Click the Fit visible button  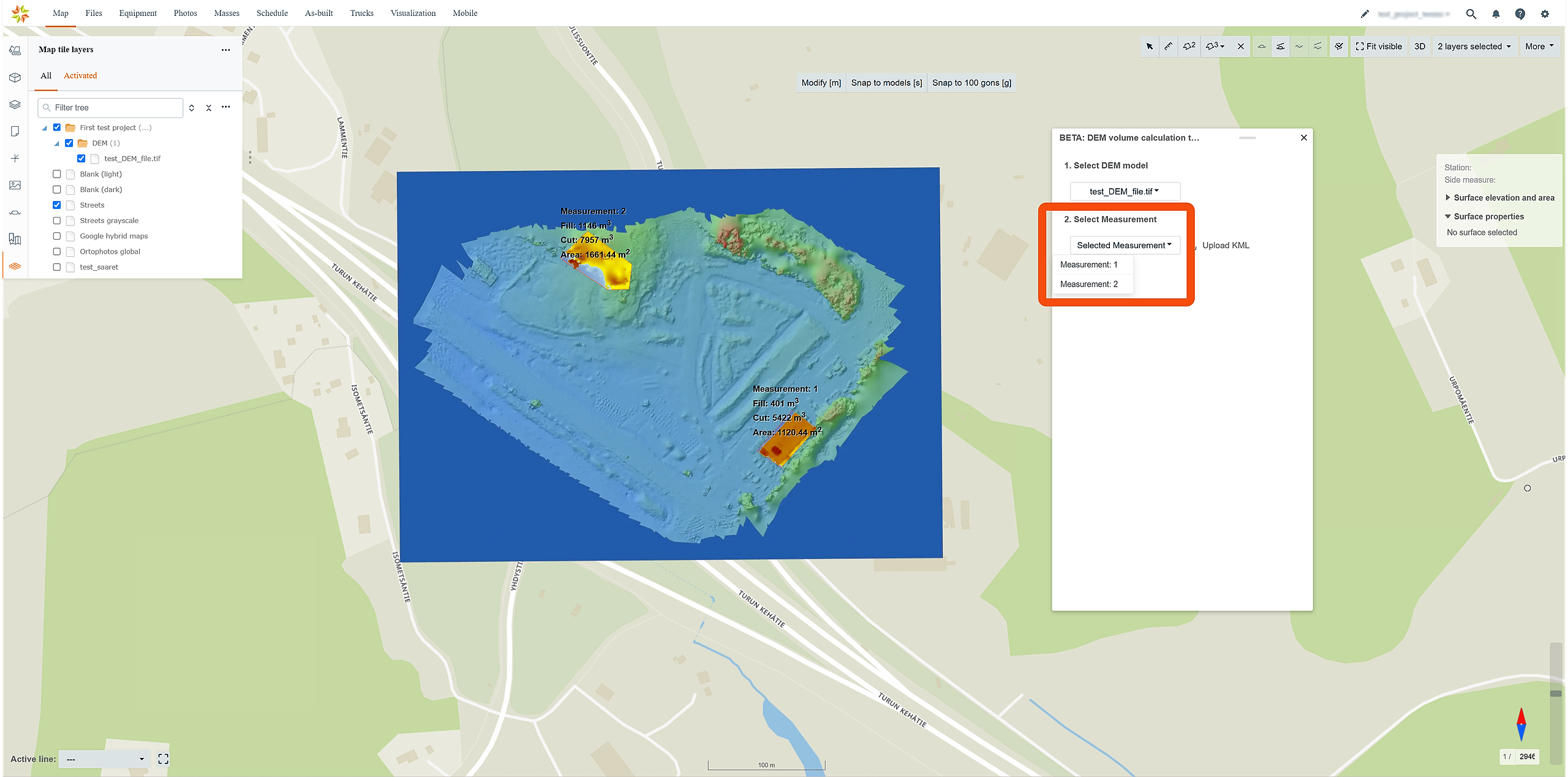click(1379, 47)
